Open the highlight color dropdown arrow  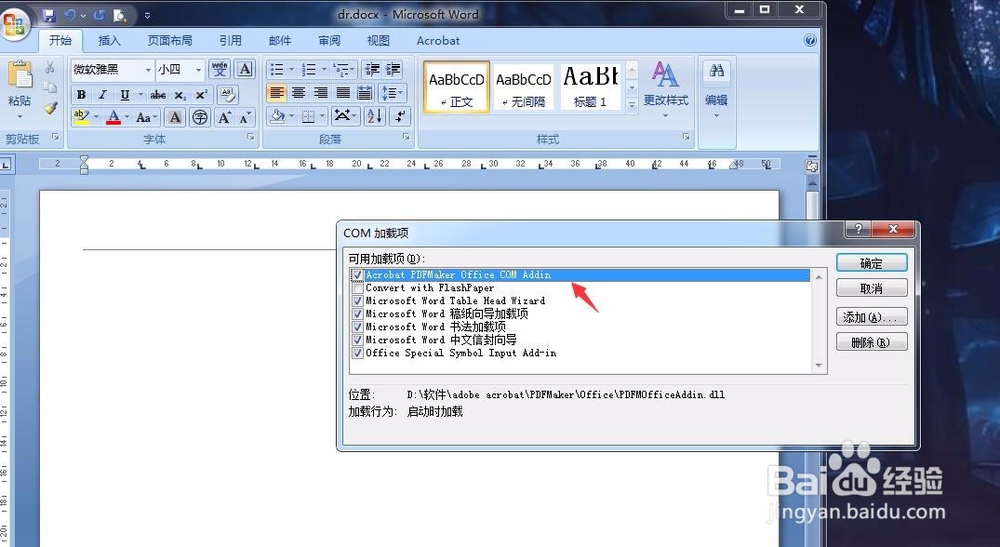click(x=96, y=117)
